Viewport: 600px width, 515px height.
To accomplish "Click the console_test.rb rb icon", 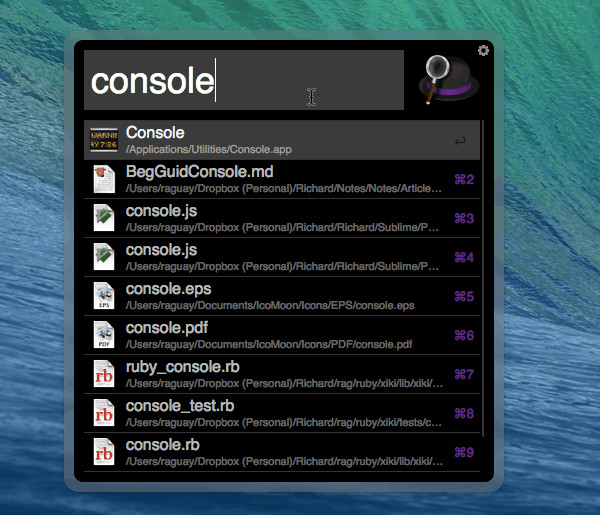I will coord(104,413).
